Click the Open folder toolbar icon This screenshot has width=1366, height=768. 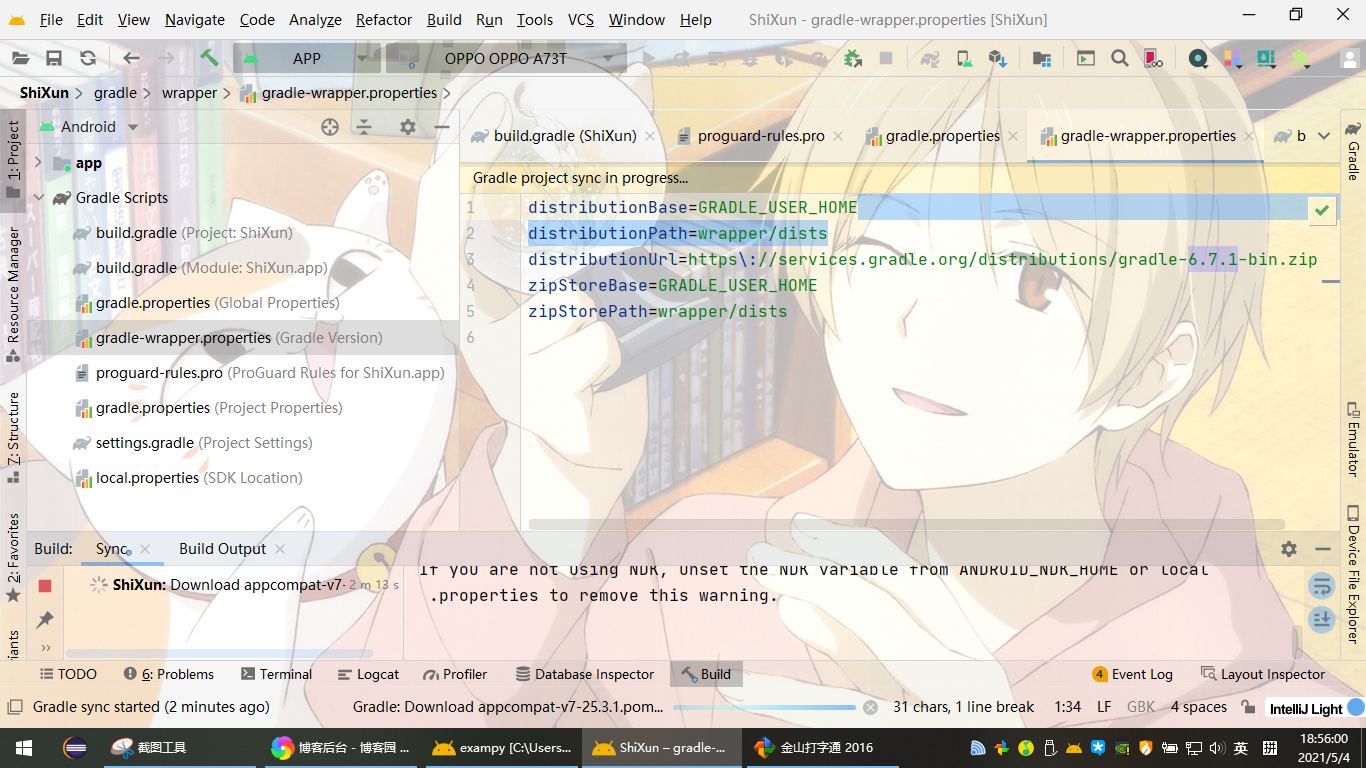tap(20, 59)
